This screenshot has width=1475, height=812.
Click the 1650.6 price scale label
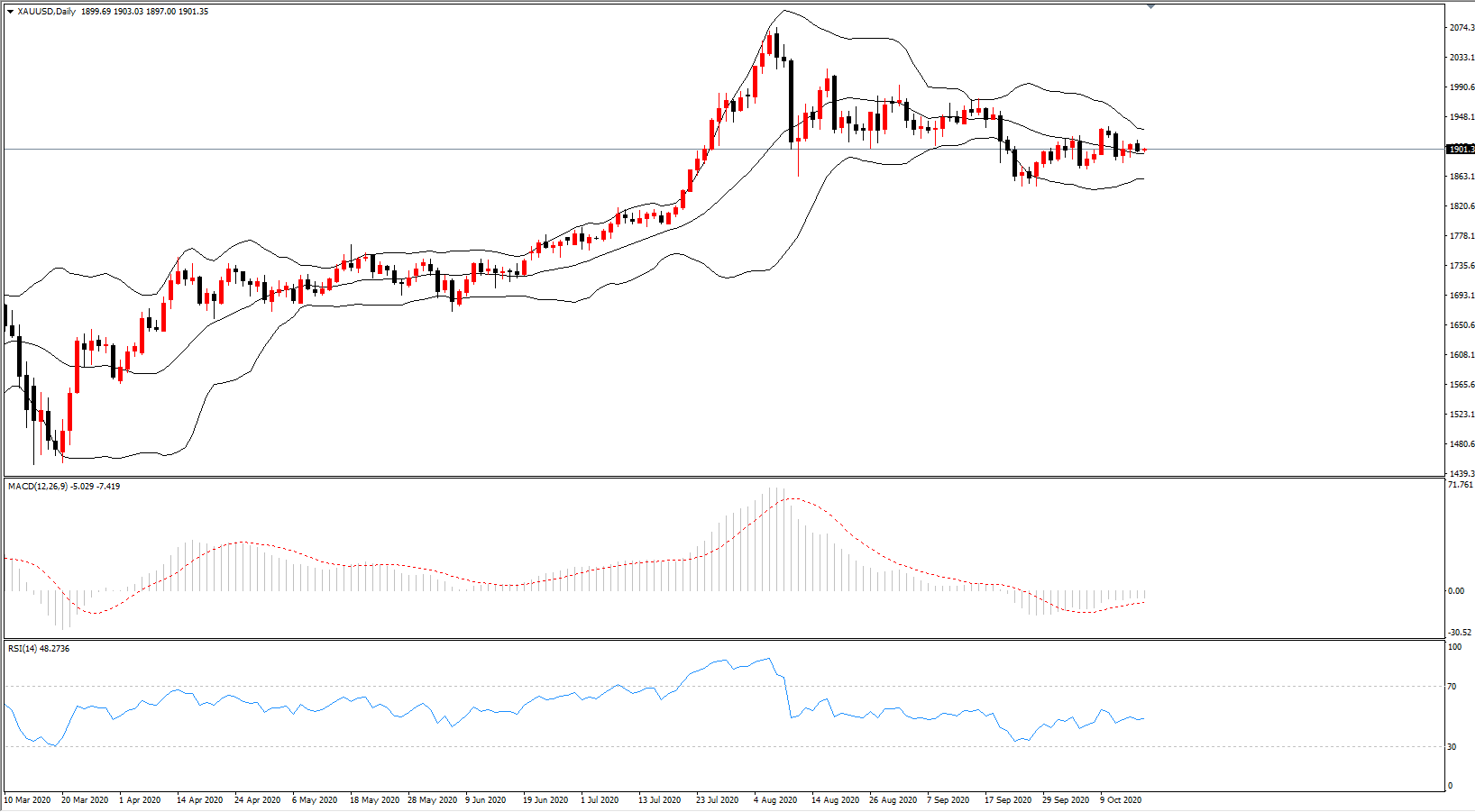click(x=1461, y=325)
